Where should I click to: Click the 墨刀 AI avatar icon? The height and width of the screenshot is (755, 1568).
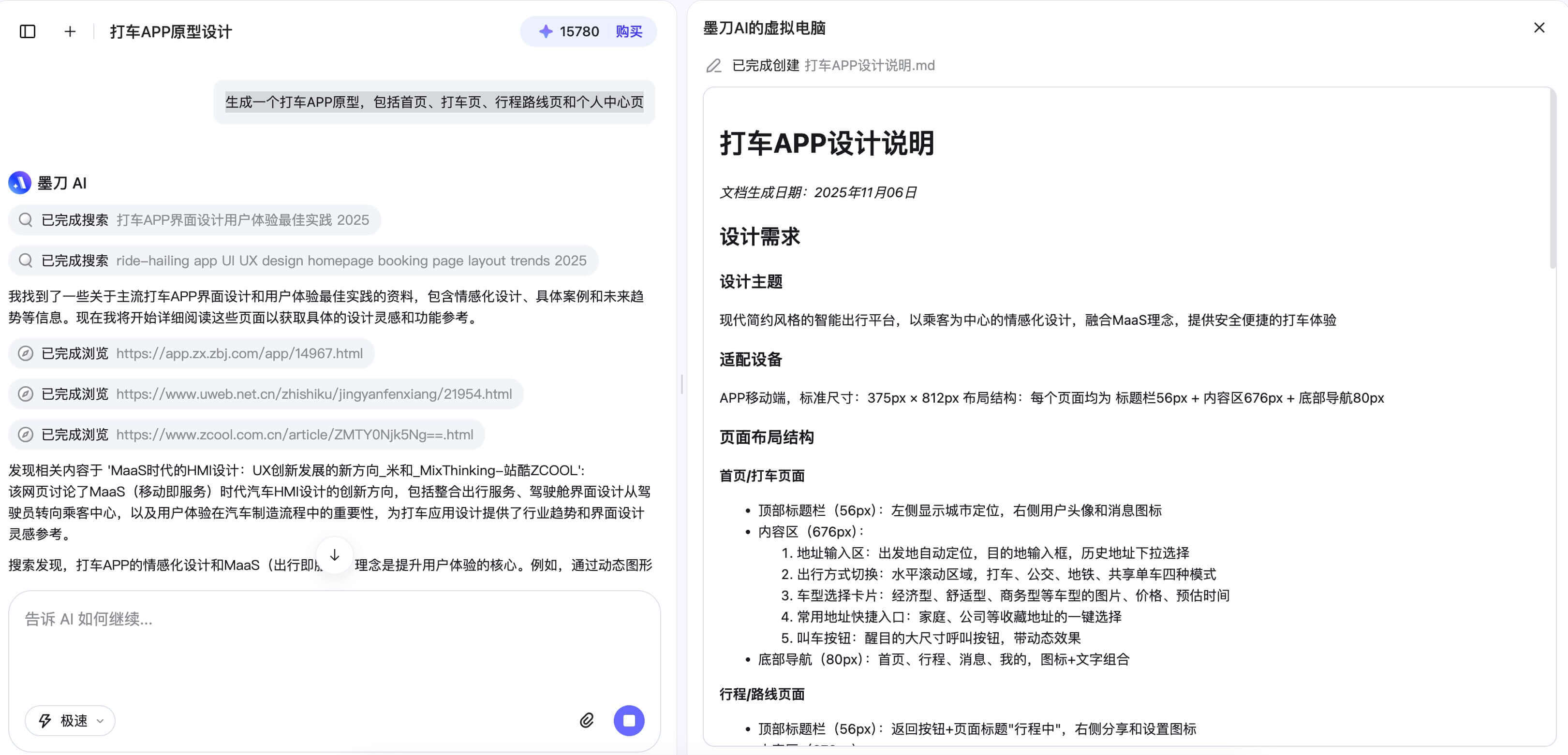pos(19,183)
